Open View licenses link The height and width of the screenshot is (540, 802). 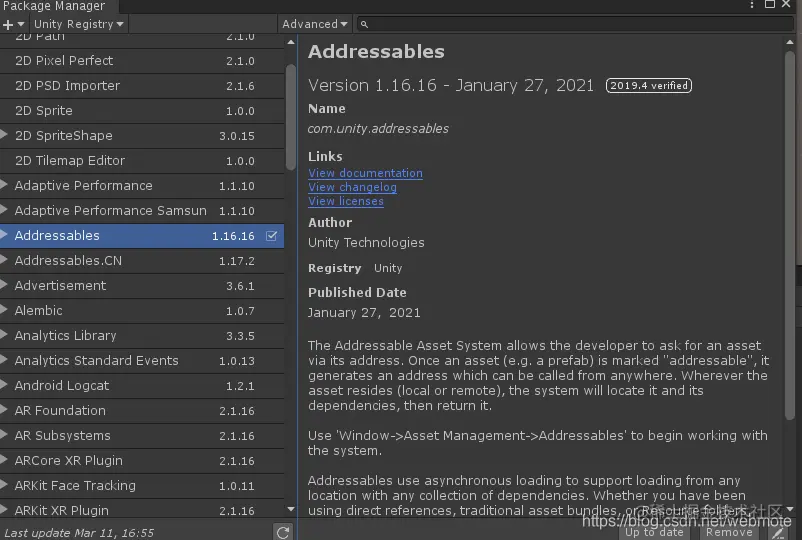[346, 201]
